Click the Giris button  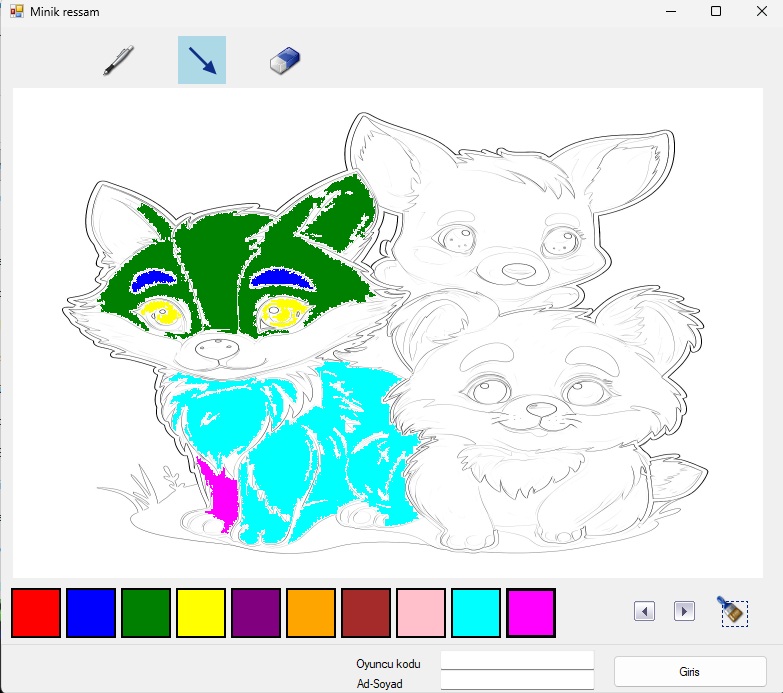pyautogui.click(x=690, y=672)
